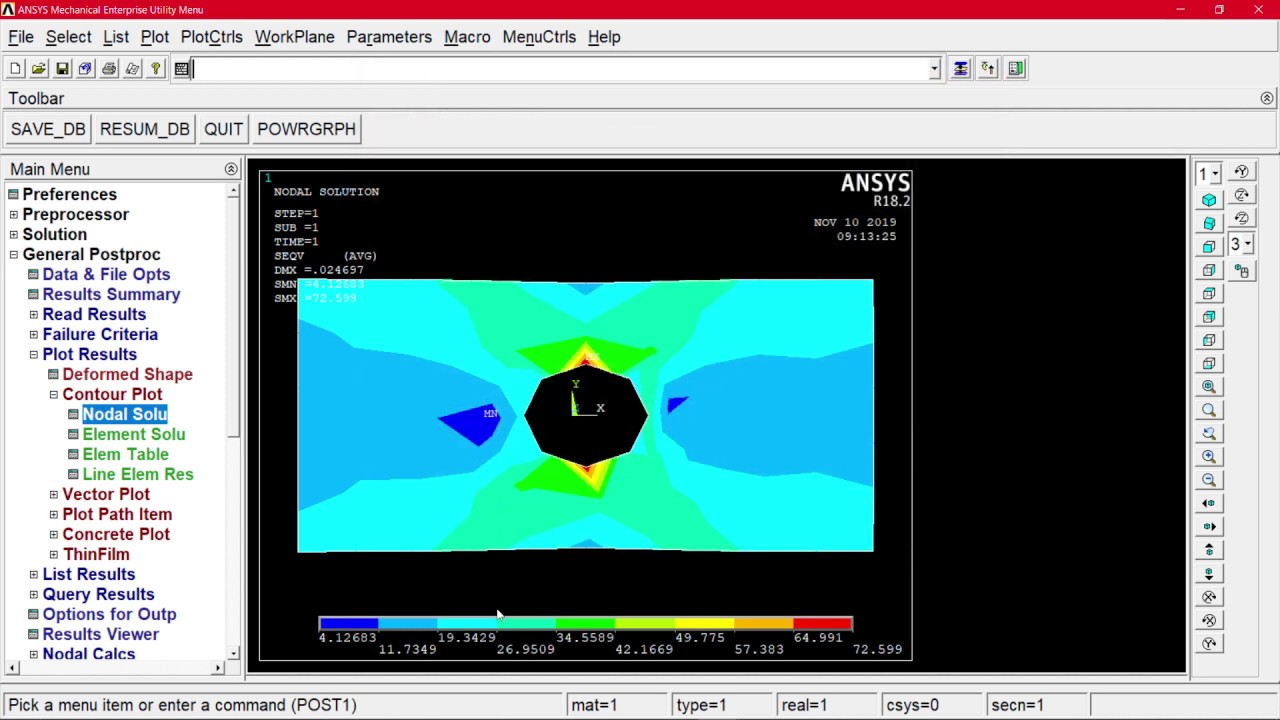1280x720 pixels.
Task: Click the New Analysis toolbar icon
Action: coord(15,69)
